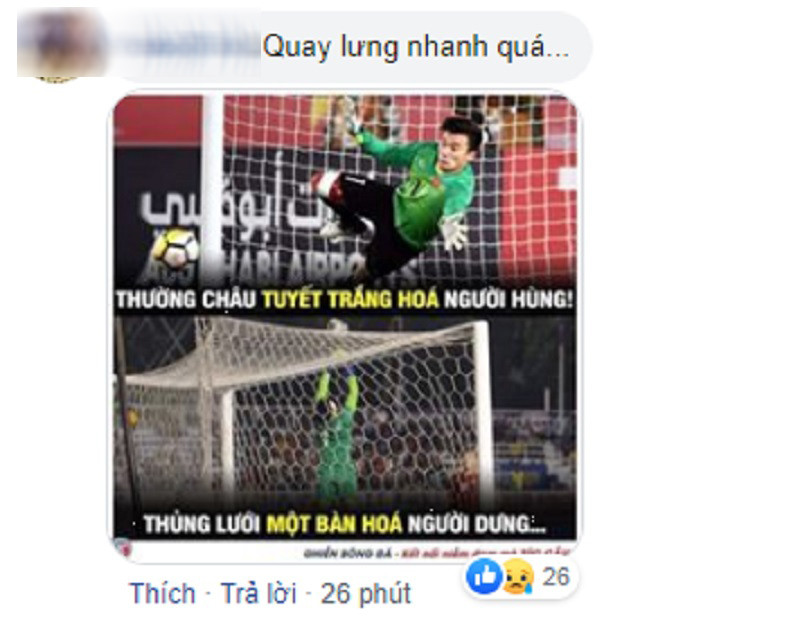800x635 pixels.
Task: Click the soccer ball in the top photo
Action: (176, 248)
